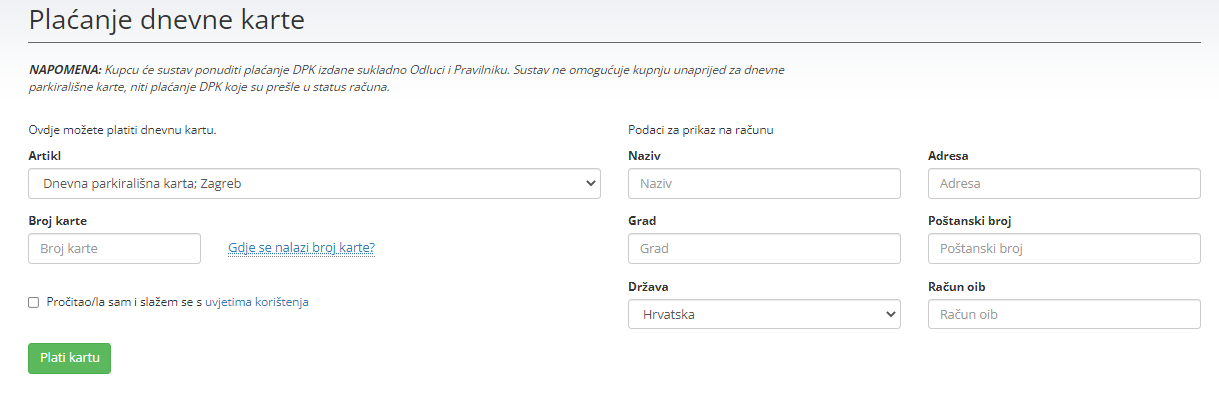
Task: Open the 'uvjetima korištenja' link
Action: (257, 302)
